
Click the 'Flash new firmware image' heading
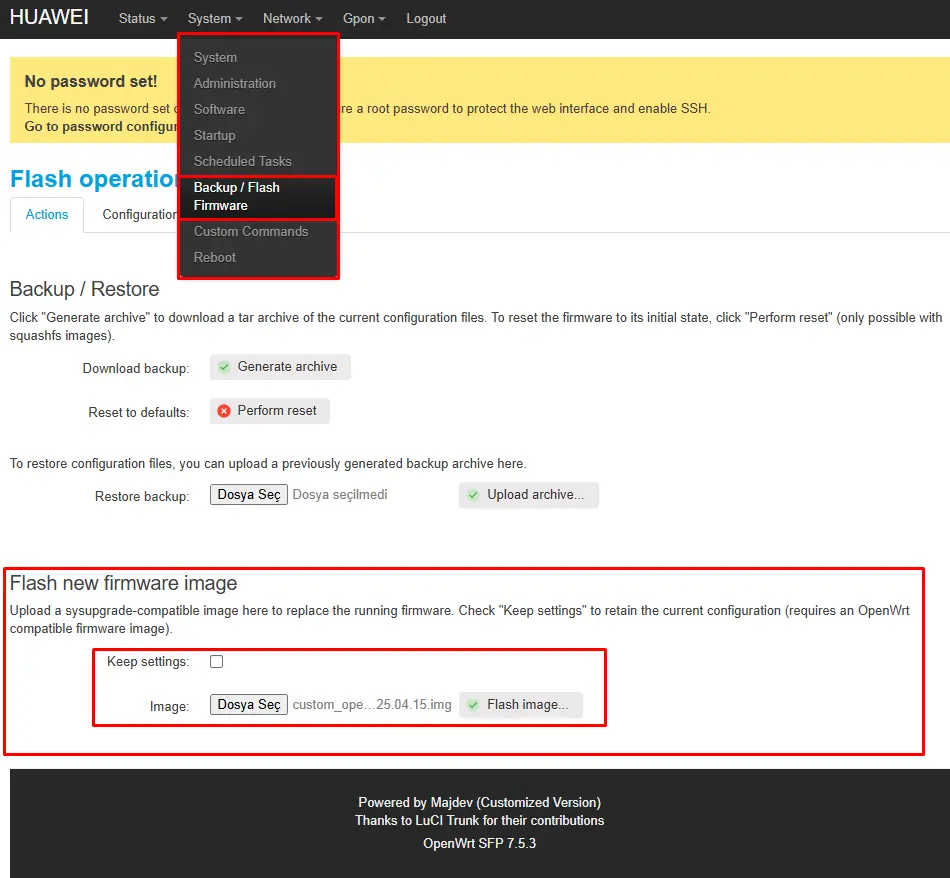click(124, 583)
